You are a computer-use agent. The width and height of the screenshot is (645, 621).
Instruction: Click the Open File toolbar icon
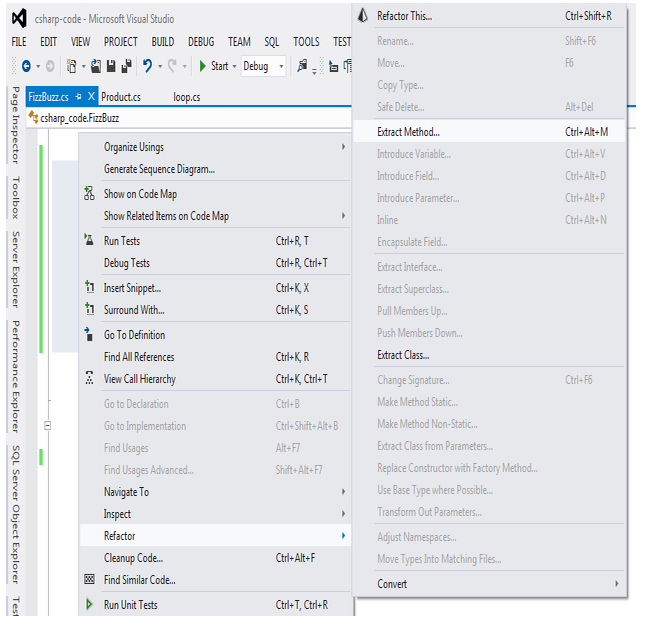tap(96, 66)
